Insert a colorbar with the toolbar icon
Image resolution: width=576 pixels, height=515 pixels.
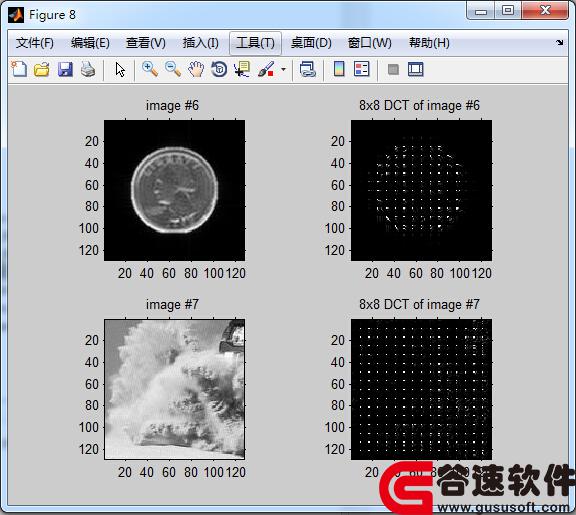tap(339, 69)
